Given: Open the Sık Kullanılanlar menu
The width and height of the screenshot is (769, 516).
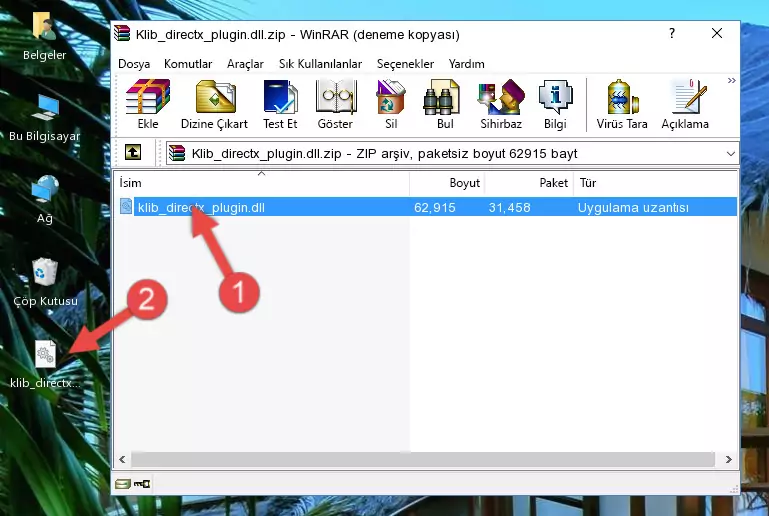Looking at the screenshot, I should [320, 64].
